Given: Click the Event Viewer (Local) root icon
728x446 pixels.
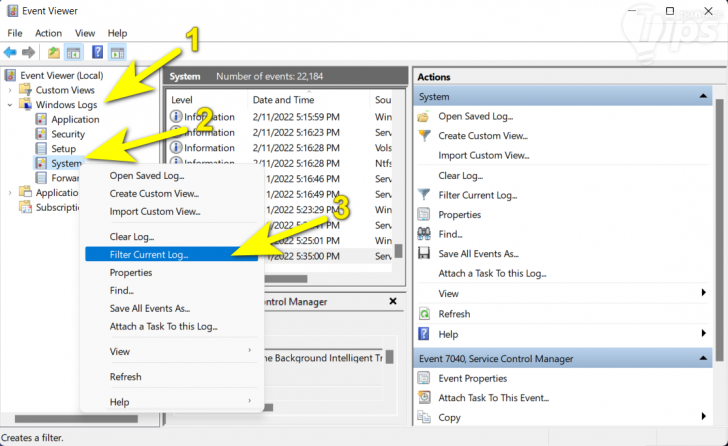Looking at the screenshot, I should pos(10,75).
